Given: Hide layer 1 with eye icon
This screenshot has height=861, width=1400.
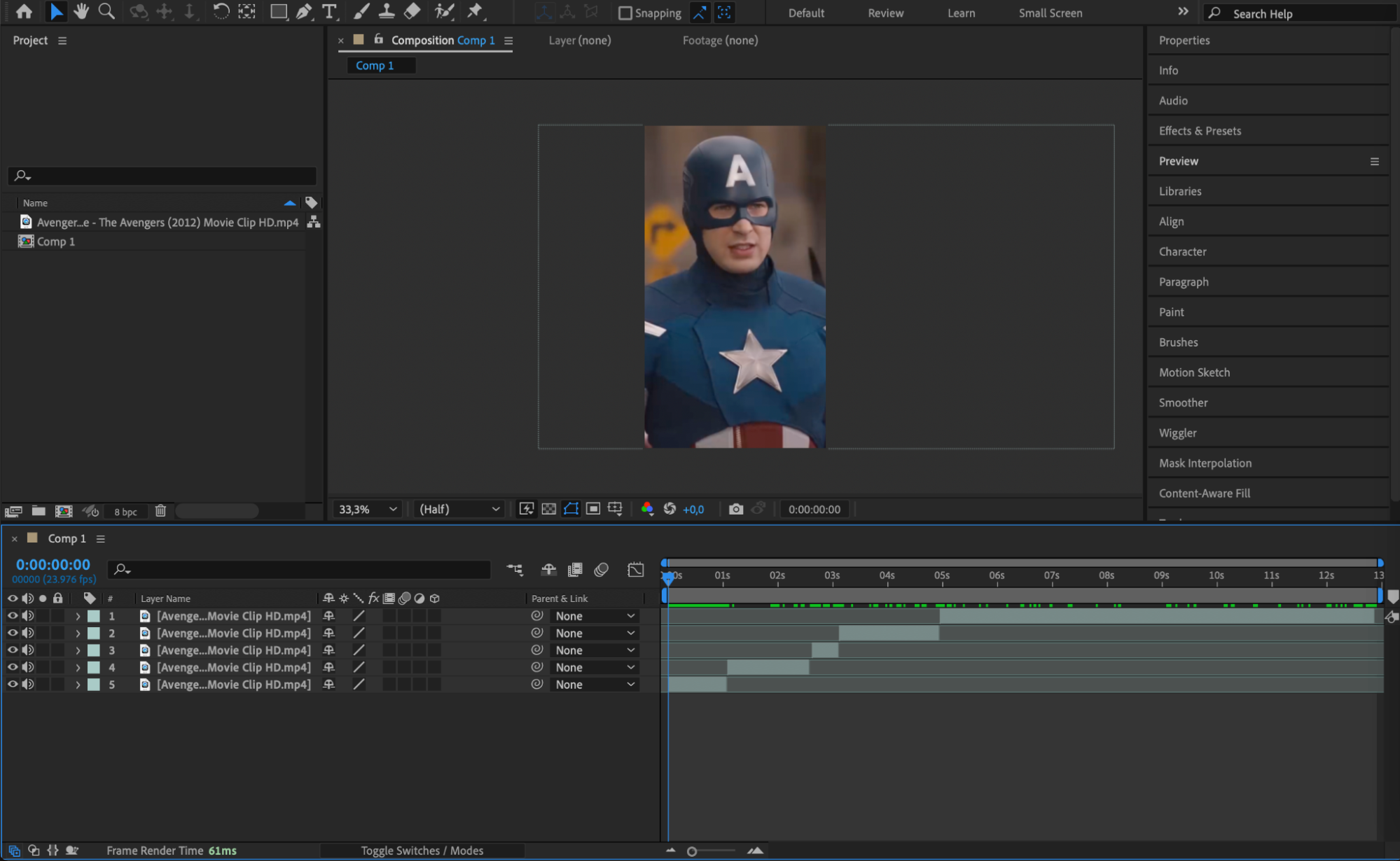Looking at the screenshot, I should click(x=13, y=616).
